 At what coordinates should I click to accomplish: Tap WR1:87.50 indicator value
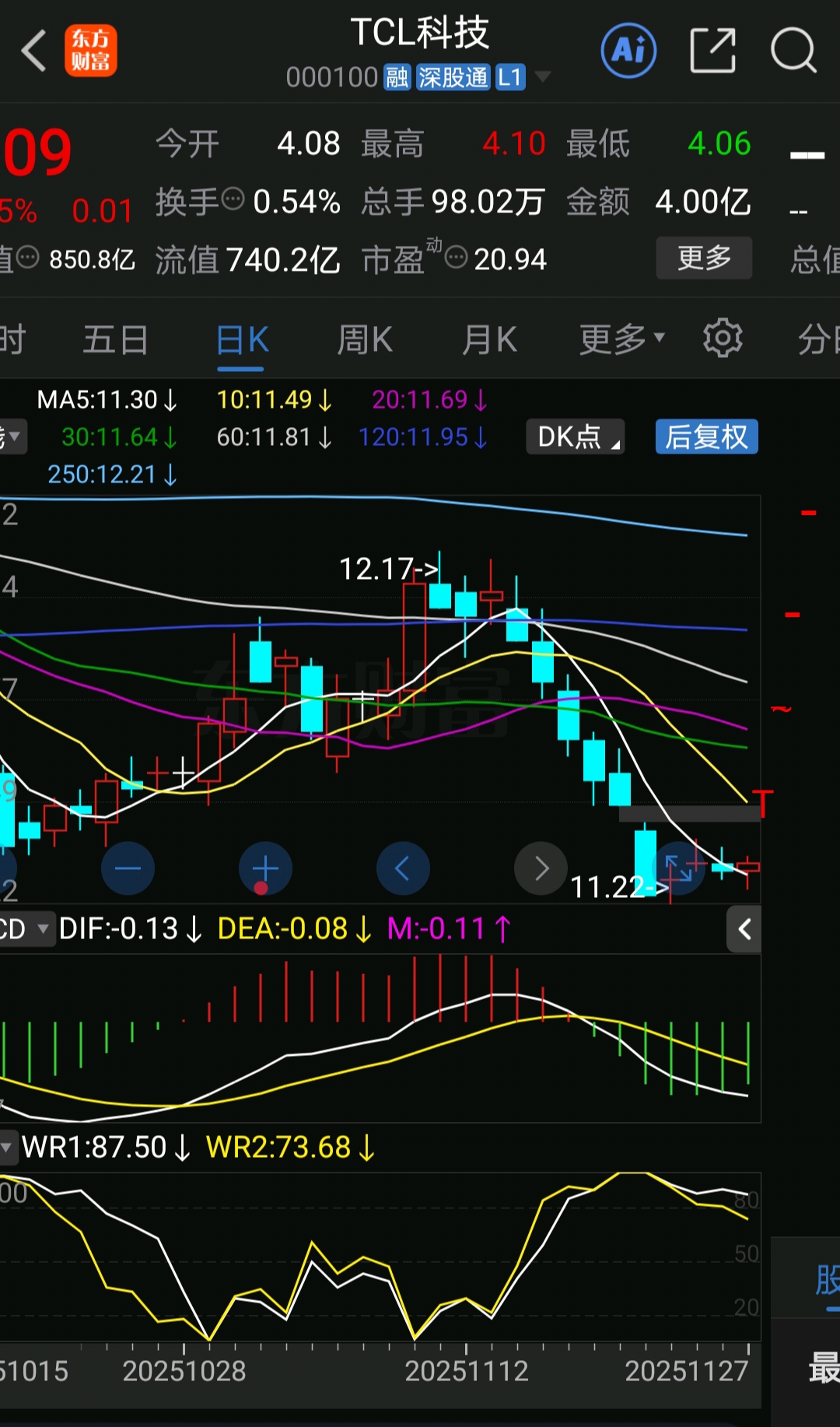point(107,1147)
